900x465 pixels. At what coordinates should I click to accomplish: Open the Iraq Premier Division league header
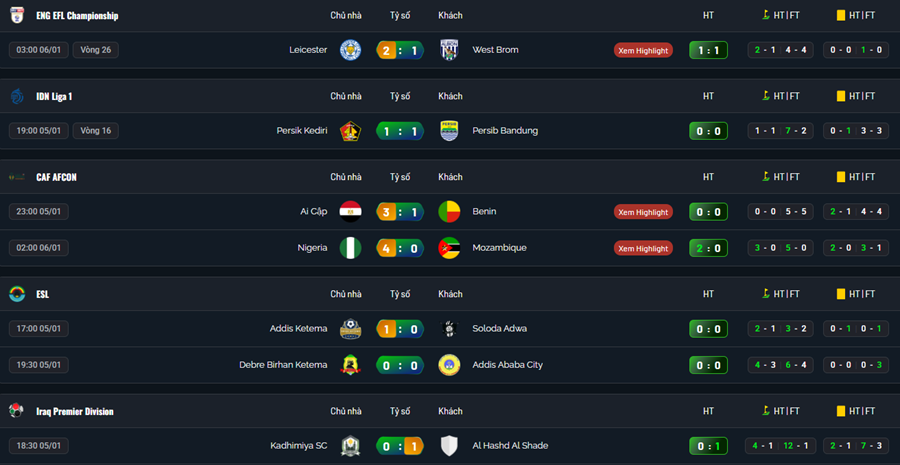[75, 412]
